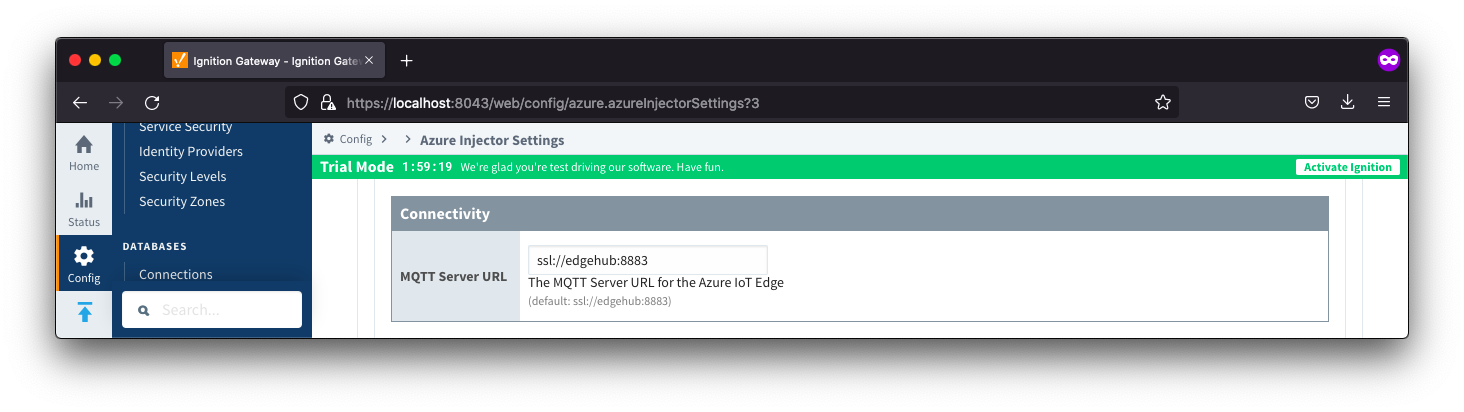The width and height of the screenshot is (1464, 412).
Task: Click the Config breadcrumb link
Action: pyautogui.click(x=355, y=140)
